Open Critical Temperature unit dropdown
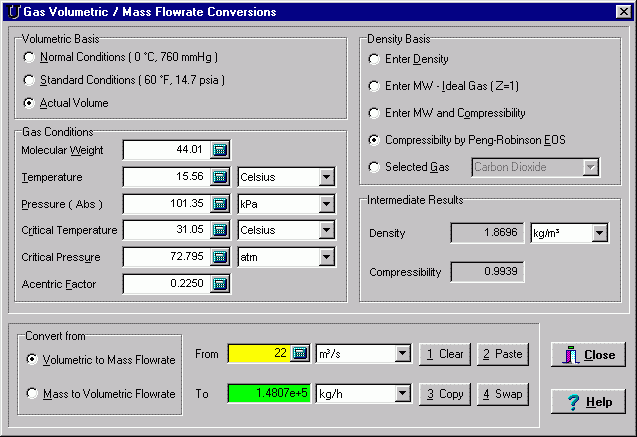 326,230
